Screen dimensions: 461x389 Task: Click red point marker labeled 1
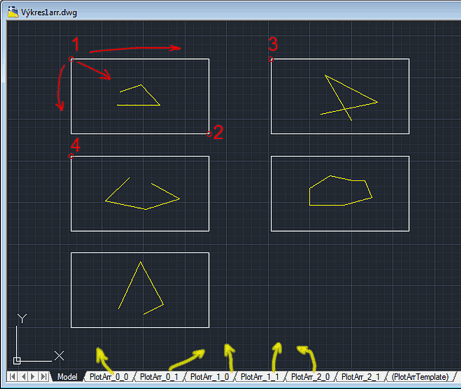(71, 59)
